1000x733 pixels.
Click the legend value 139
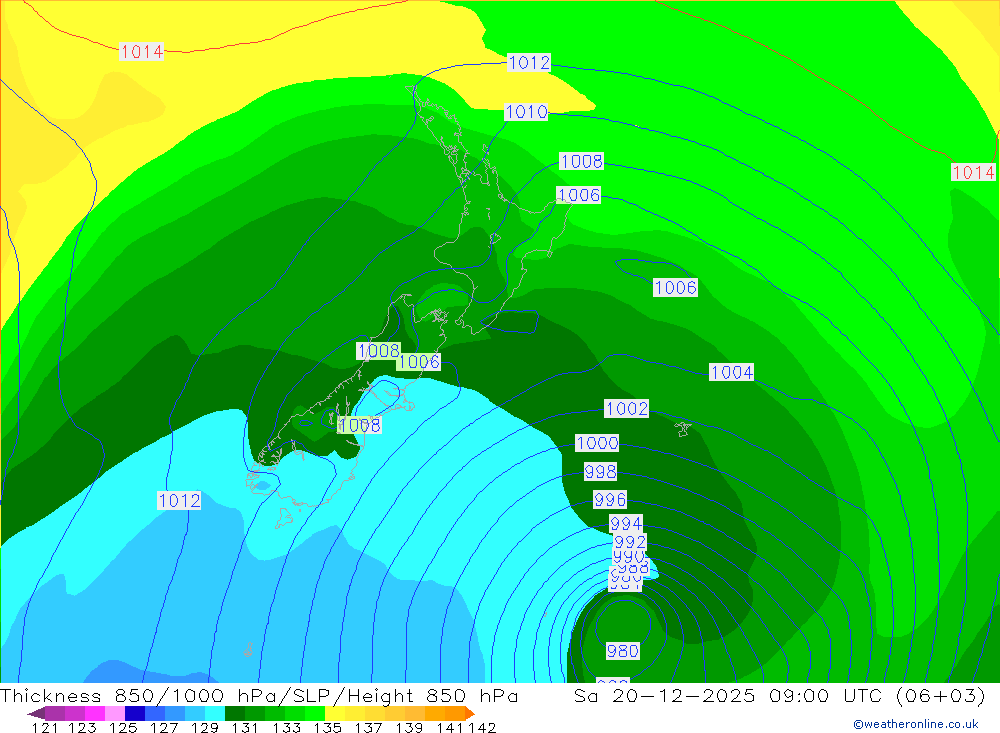tap(409, 727)
